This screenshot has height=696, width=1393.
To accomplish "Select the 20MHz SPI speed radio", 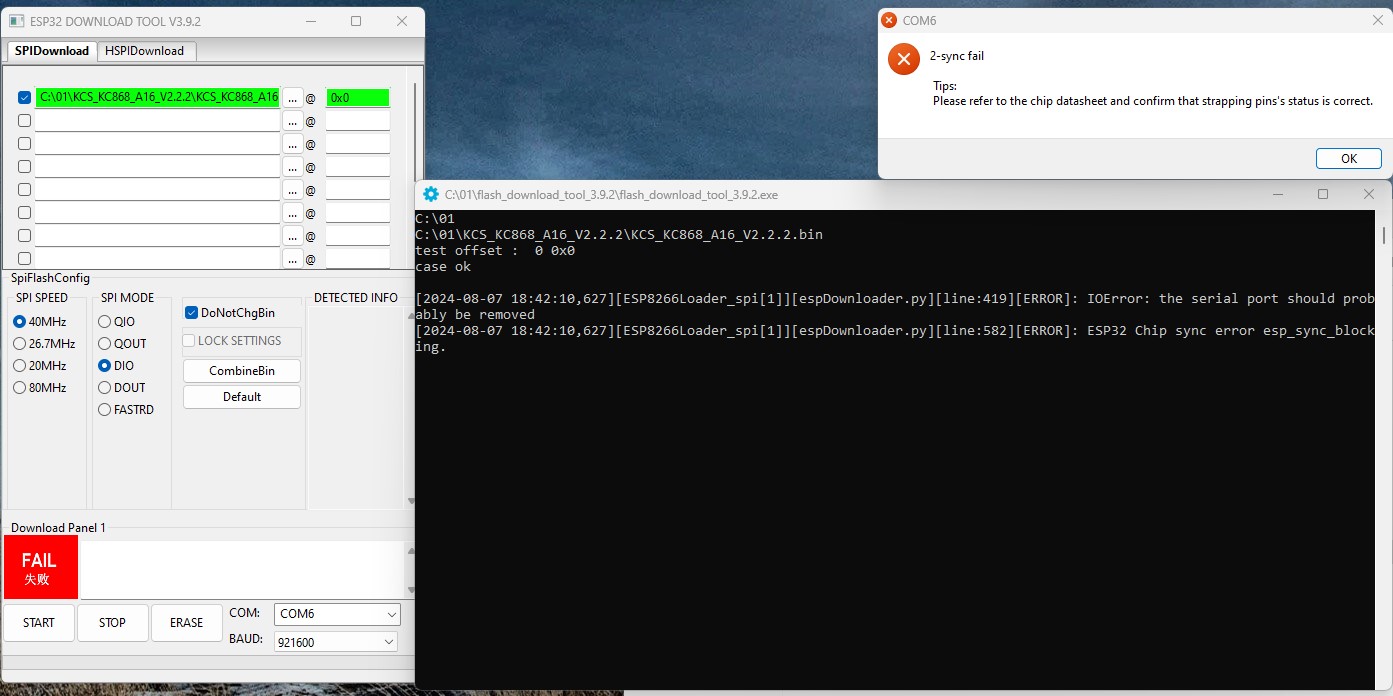I will click(x=40, y=366).
